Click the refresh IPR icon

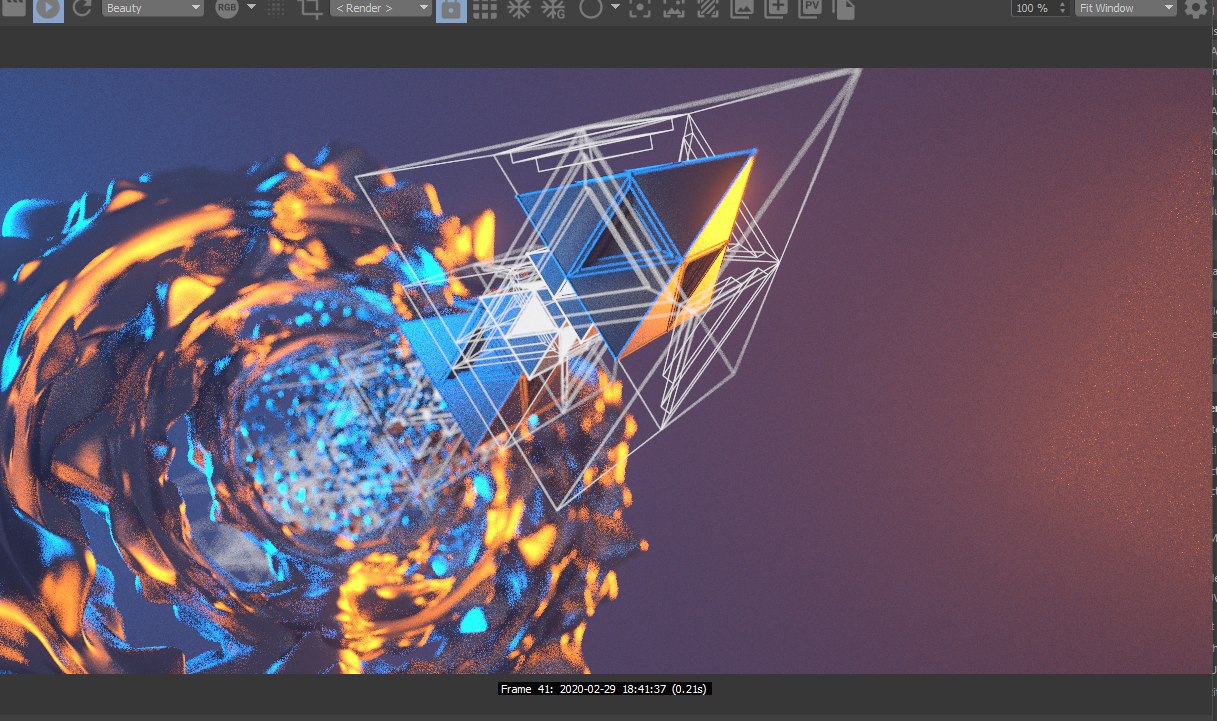coord(82,8)
